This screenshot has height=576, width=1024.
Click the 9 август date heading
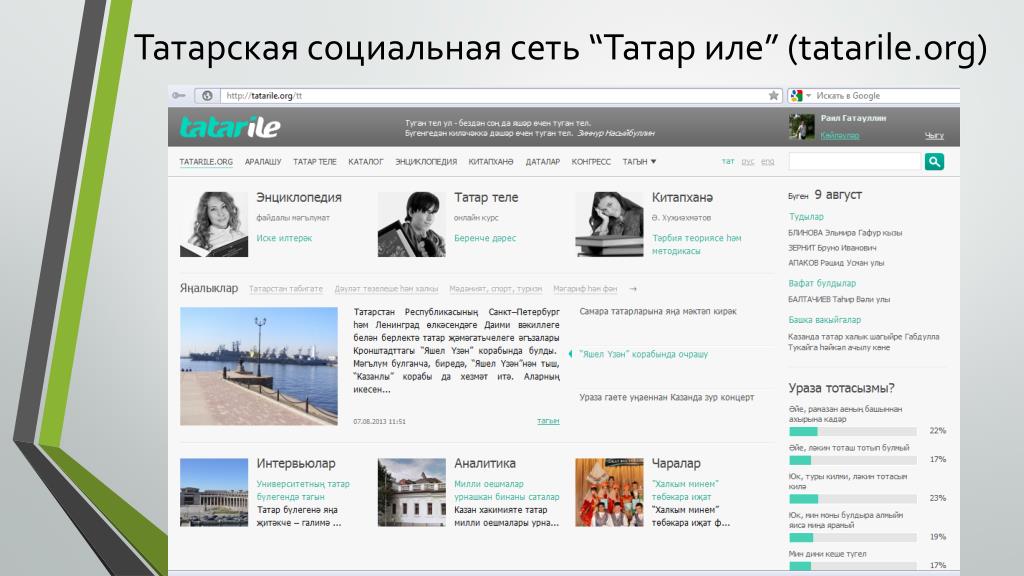838,195
